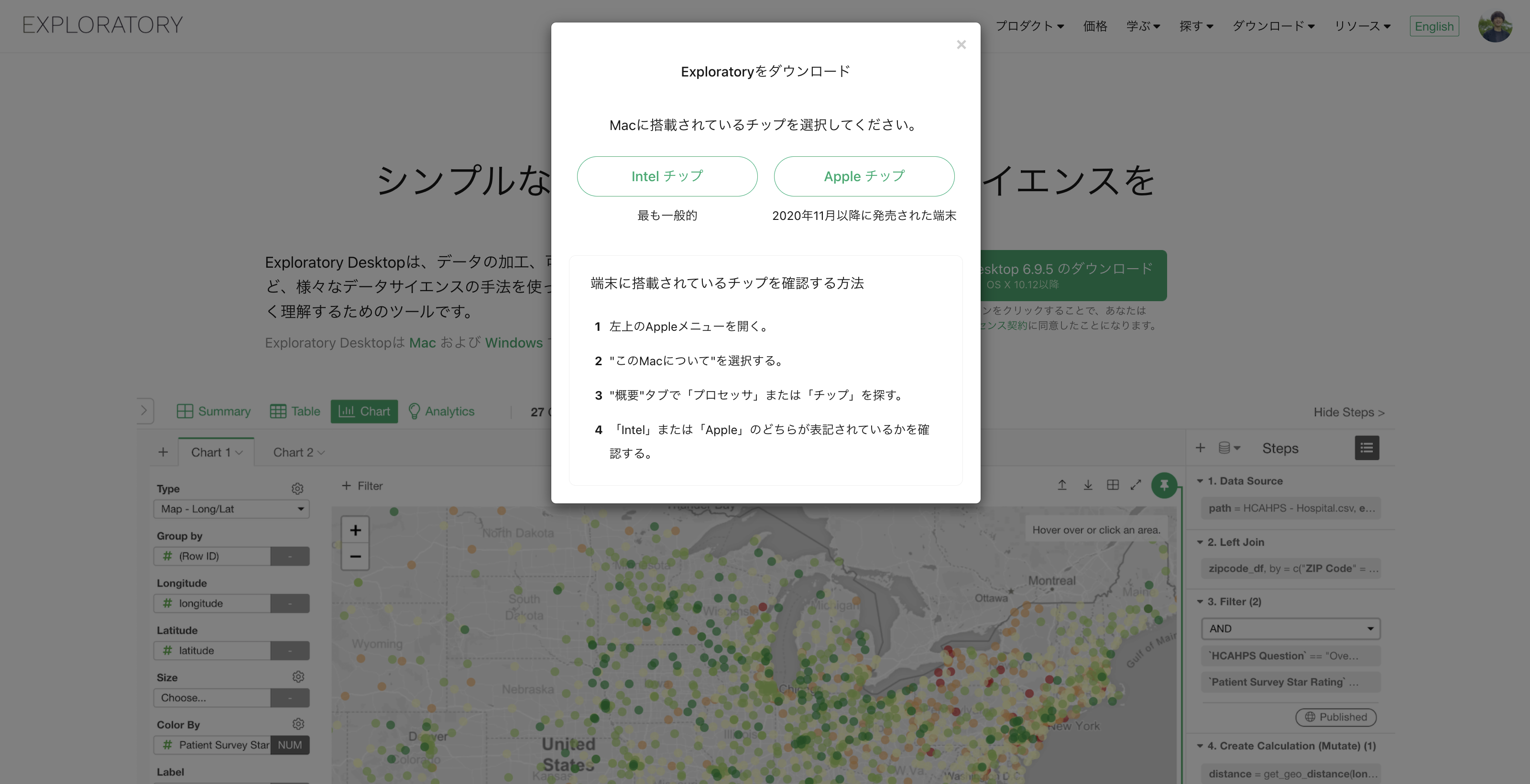1530x784 pixels.
Task: Open Size settings gear
Action: [x=298, y=676]
